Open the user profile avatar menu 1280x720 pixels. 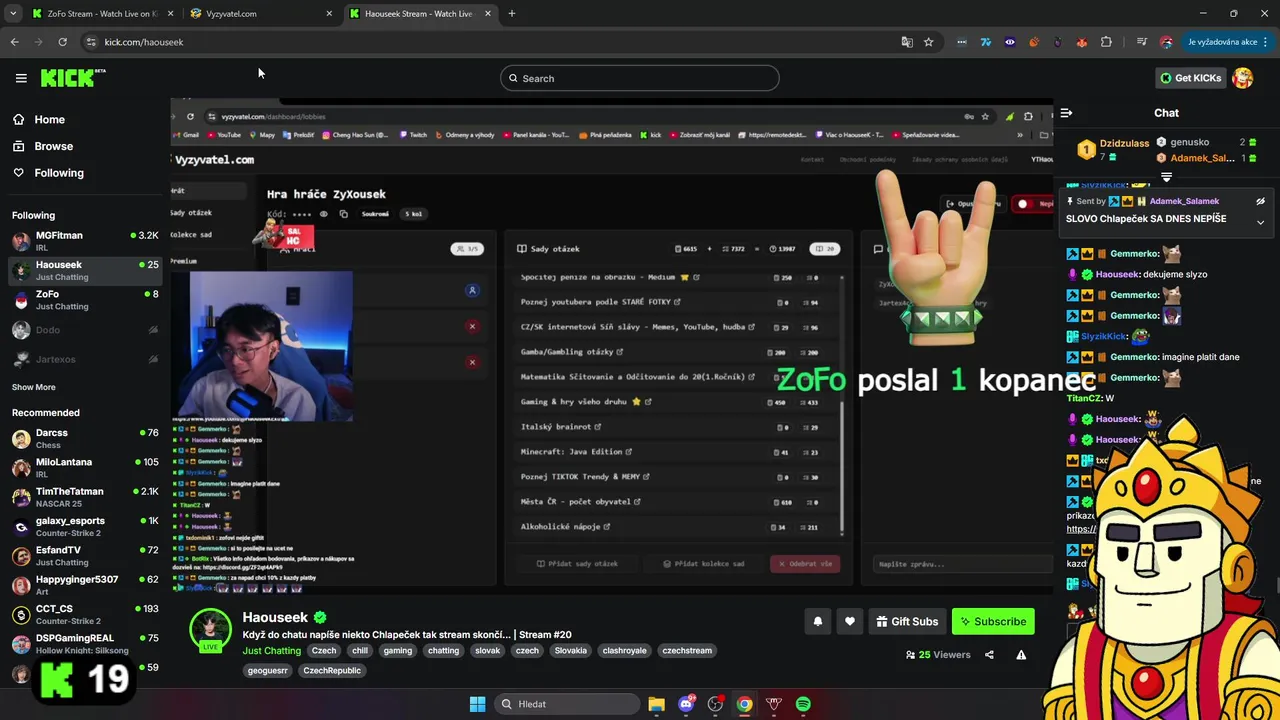click(x=1243, y=78)
